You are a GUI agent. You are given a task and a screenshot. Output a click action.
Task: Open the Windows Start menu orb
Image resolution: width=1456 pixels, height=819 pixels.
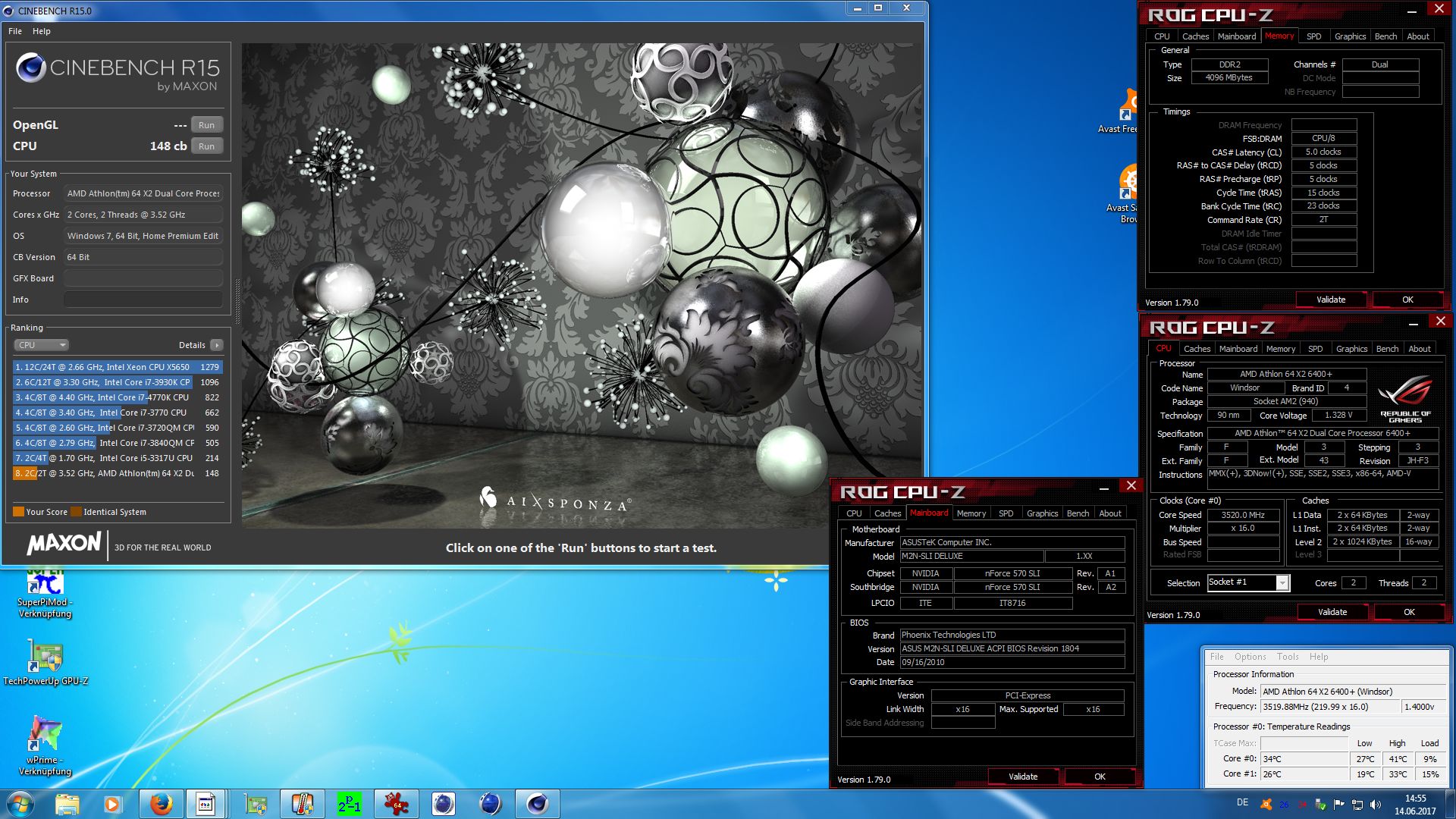tap(20, 804)
